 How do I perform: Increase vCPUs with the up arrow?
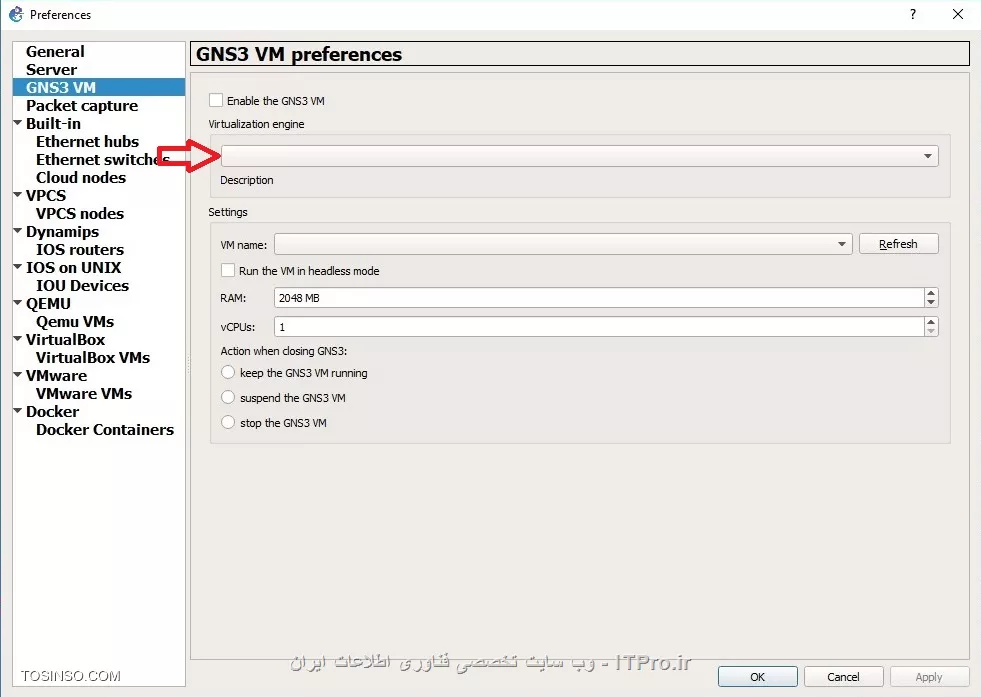931,322
